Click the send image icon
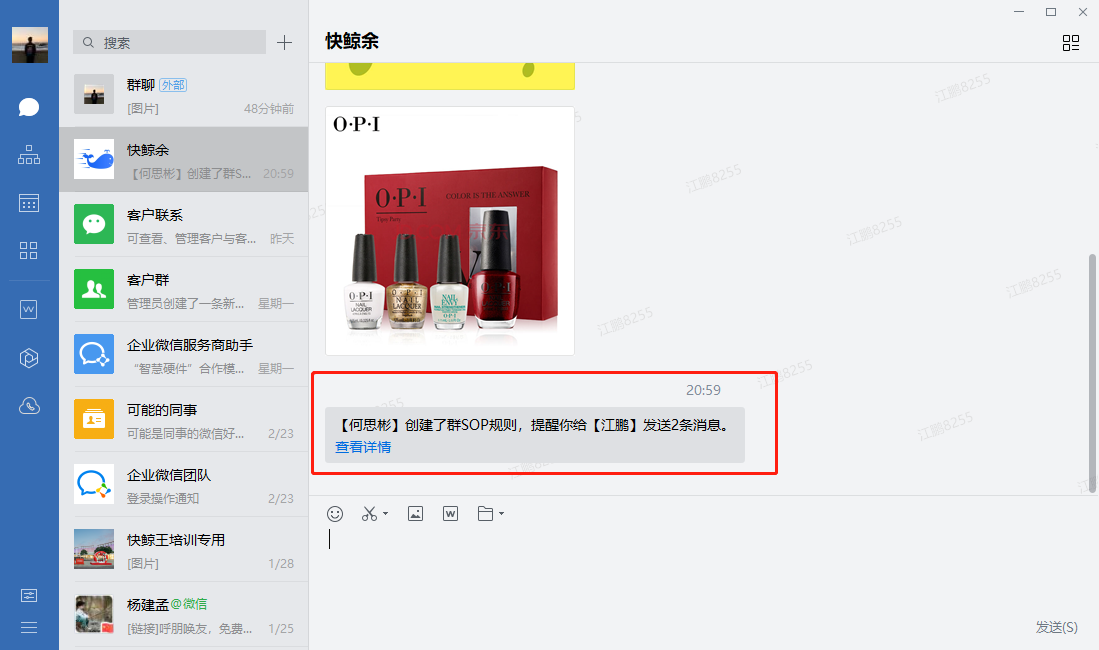 [x=416, y=514]
